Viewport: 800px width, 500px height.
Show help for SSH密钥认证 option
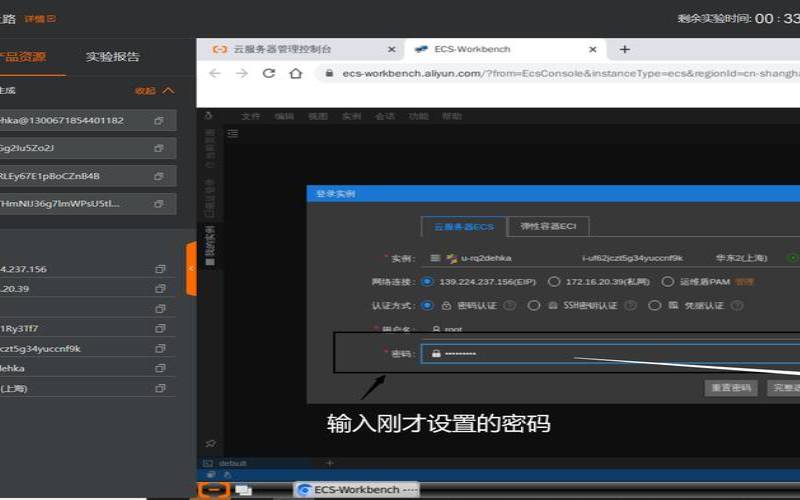pos(631,306)
